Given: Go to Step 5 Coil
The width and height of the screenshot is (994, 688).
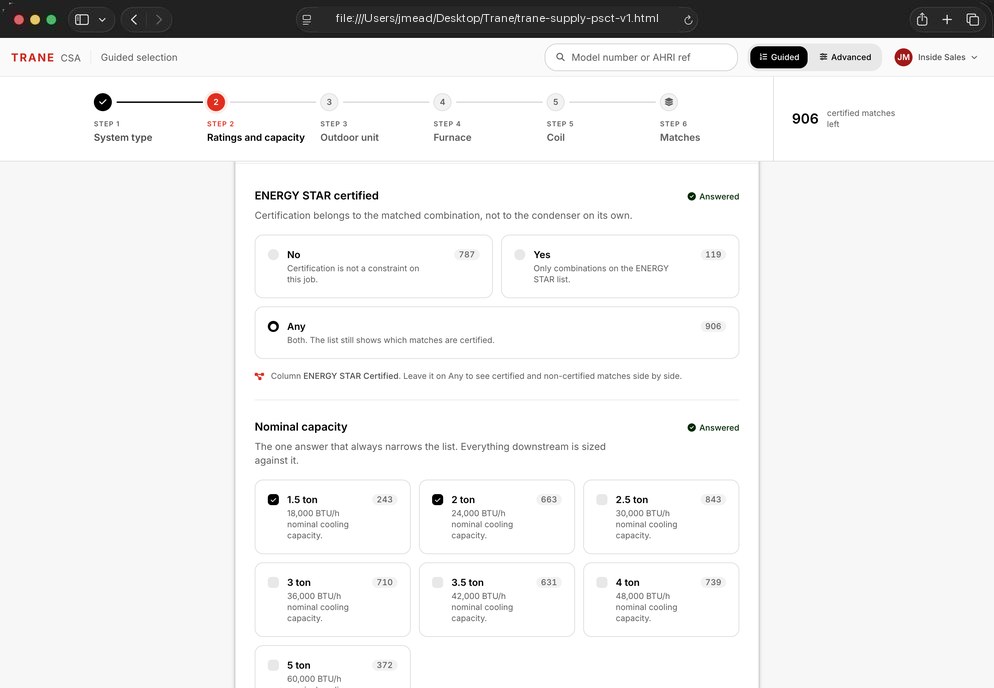Looking at the screenshot, I should [x=556, y=118].
